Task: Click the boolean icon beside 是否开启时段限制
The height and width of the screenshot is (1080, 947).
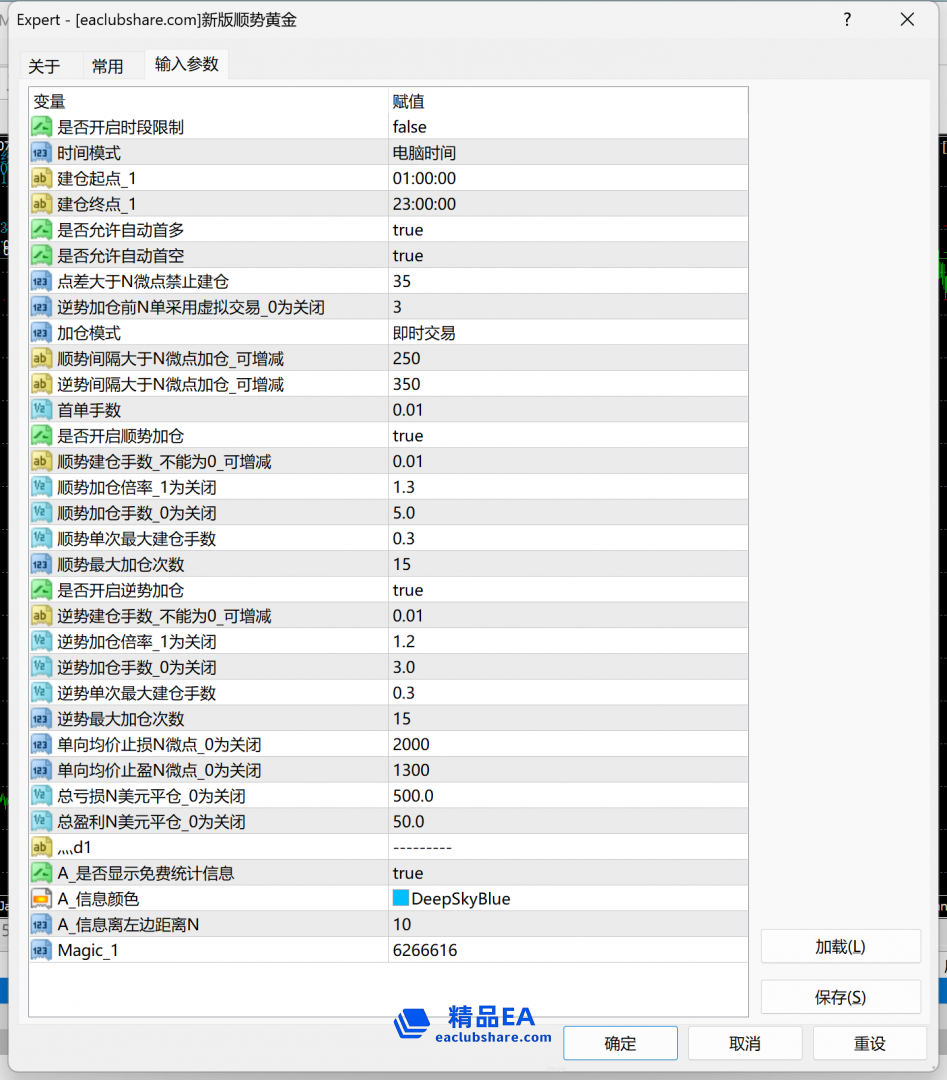Action: coord(41,127)
